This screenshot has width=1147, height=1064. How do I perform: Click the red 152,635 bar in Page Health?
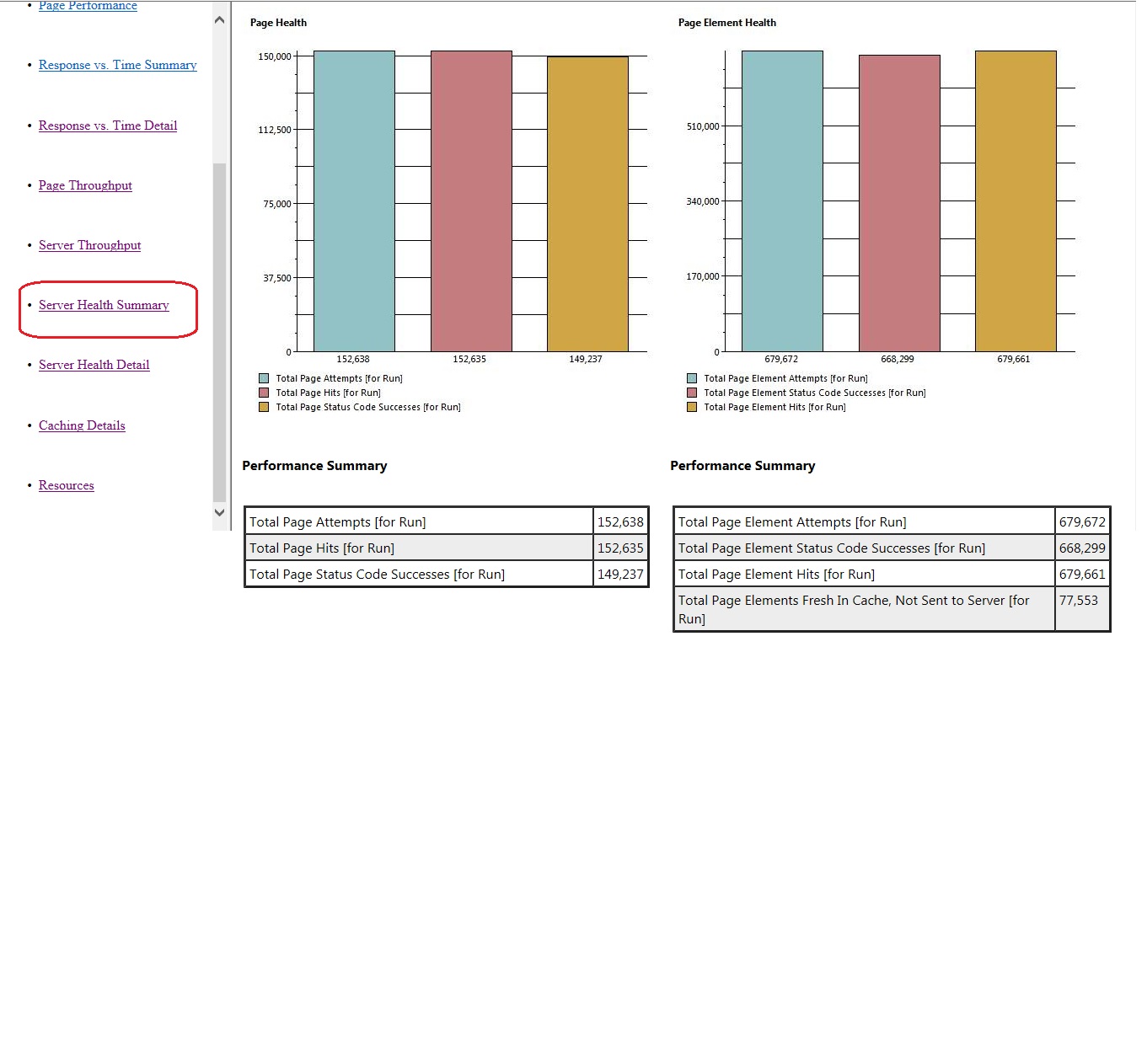pyautogui.click(x=471, y=201)
